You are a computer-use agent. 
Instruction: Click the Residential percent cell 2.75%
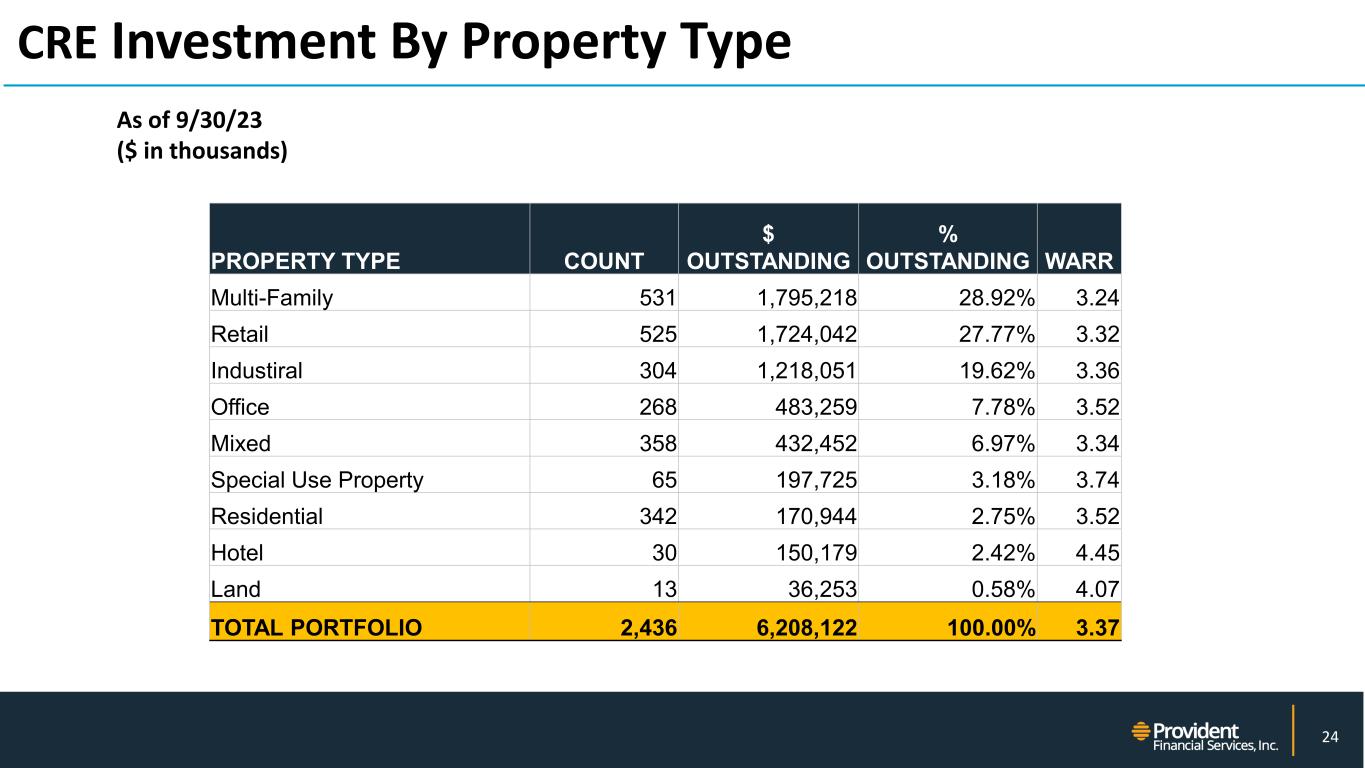pyautogui.click(x=1000, y=517)
